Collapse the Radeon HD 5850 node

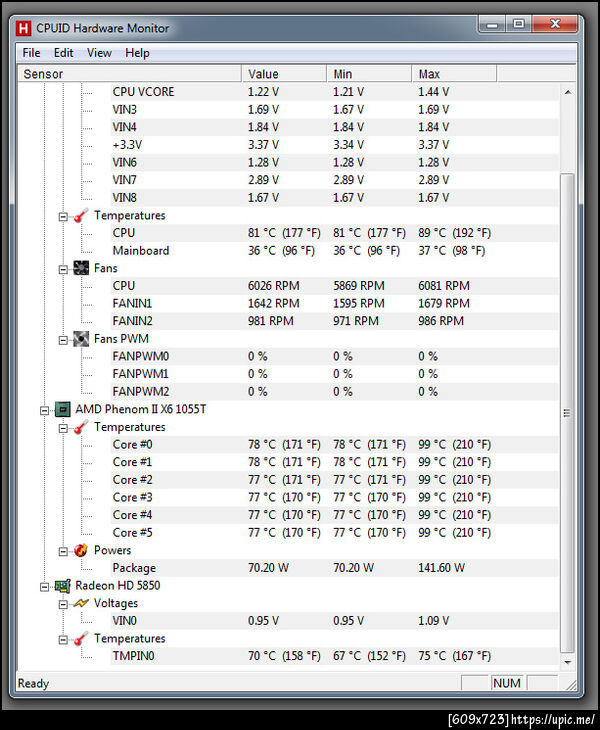pos(44,588)
